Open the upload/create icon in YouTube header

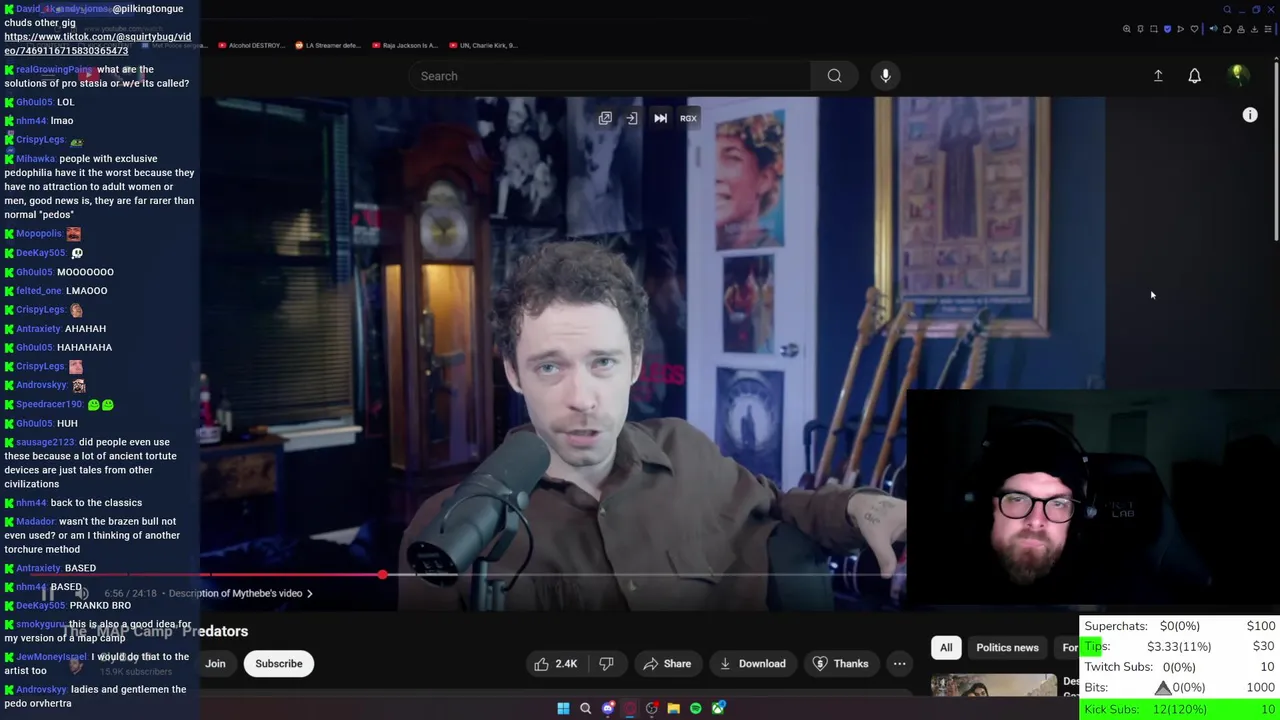1158,76
